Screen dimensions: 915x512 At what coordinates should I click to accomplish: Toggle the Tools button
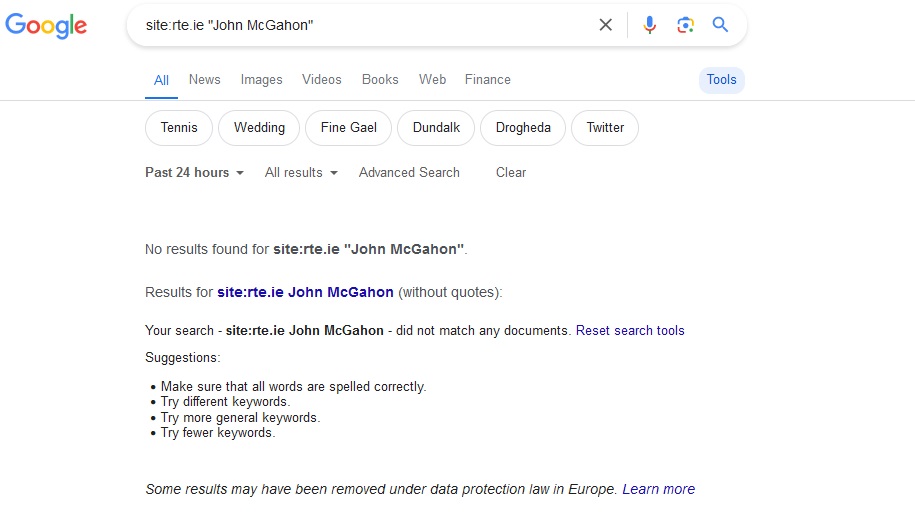tap(722, 80)
